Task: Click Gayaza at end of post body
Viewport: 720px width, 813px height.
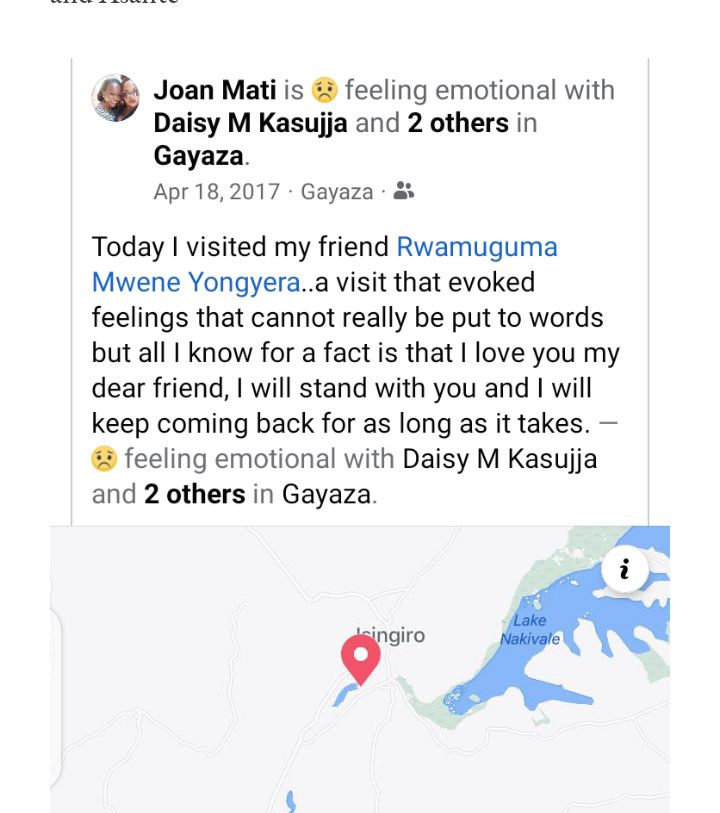Action: (x=327, y=494)
